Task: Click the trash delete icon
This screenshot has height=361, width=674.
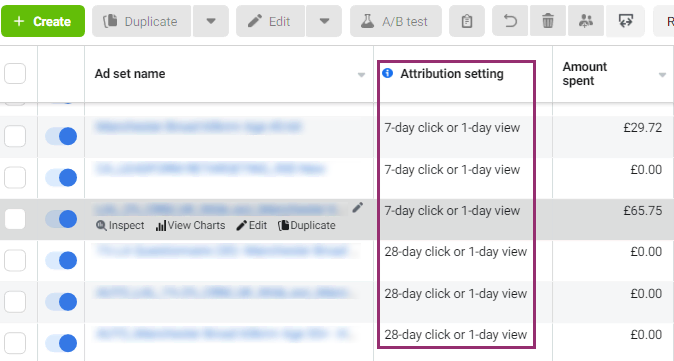Action: click(548, 21)
